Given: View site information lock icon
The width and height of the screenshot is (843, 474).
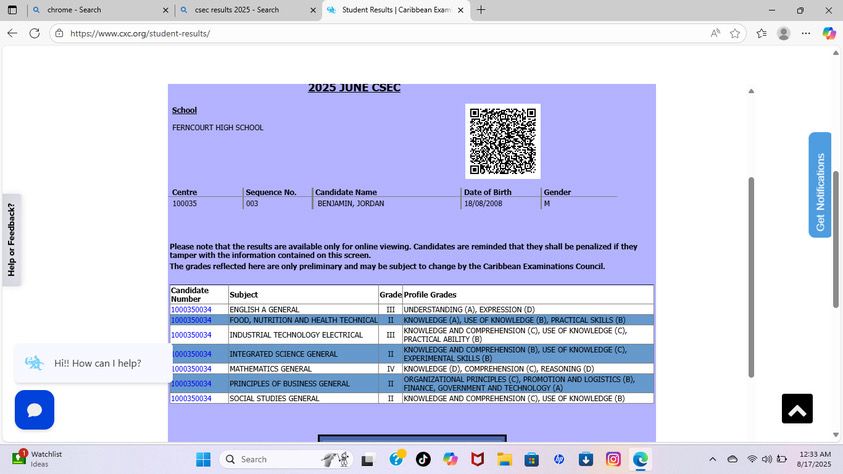Looking at the screenshot, I should (x=59, y=33).
